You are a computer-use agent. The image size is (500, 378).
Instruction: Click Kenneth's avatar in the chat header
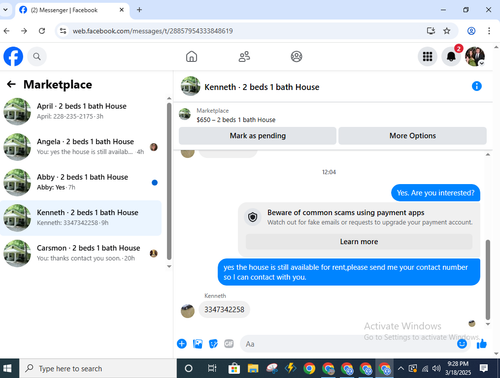190,86
